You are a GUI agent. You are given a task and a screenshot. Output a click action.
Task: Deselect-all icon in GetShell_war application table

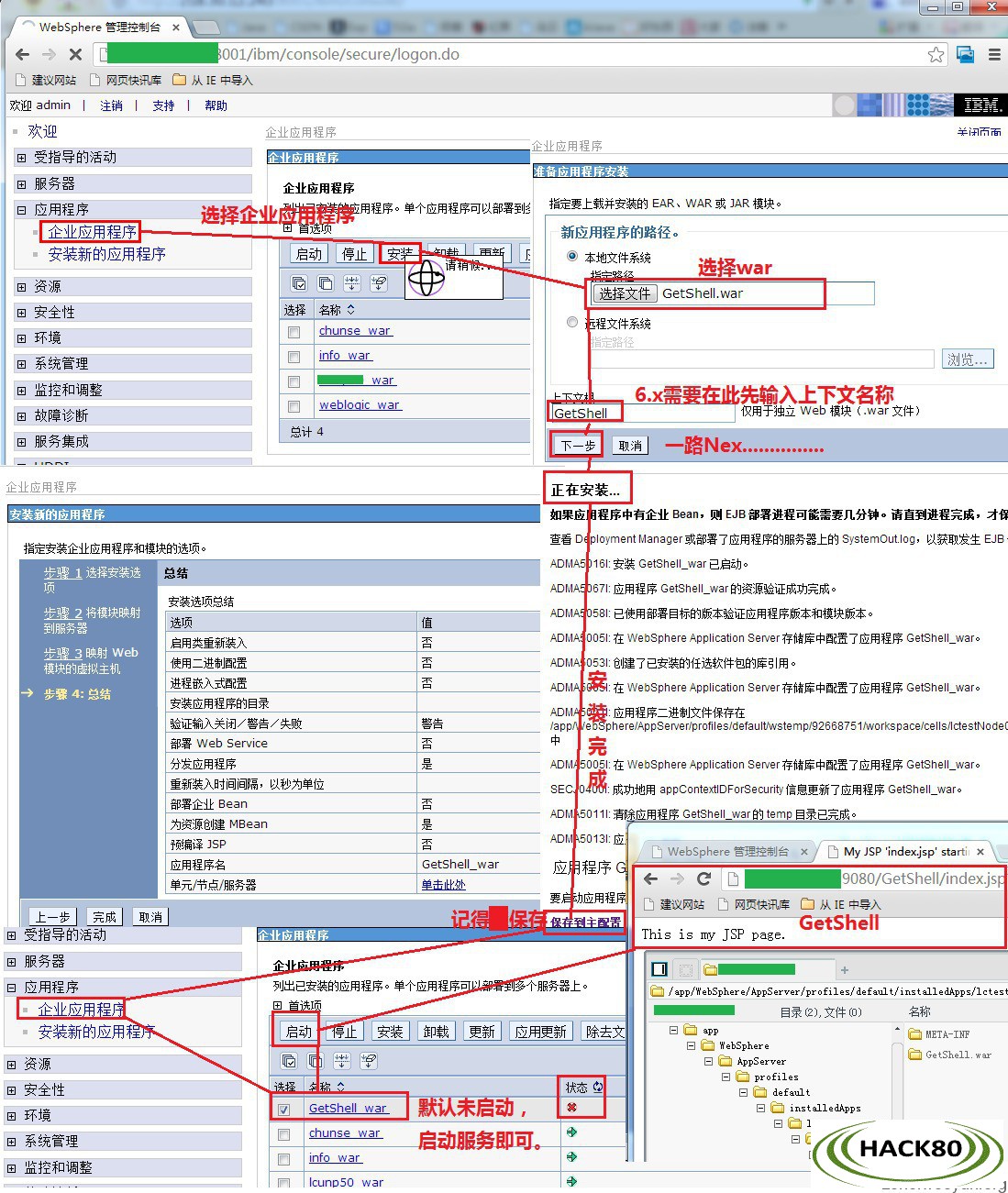click(316, 1061)
